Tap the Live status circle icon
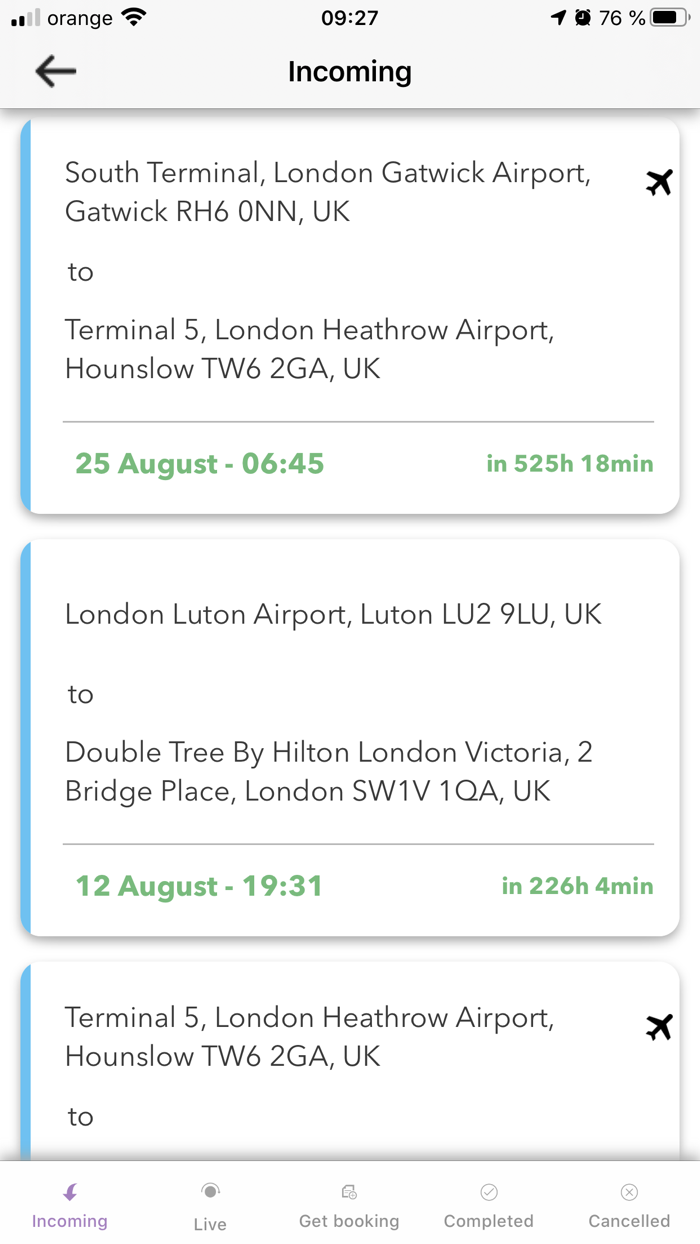Screen dimensions: 700x1244 tap(209, 1190)
